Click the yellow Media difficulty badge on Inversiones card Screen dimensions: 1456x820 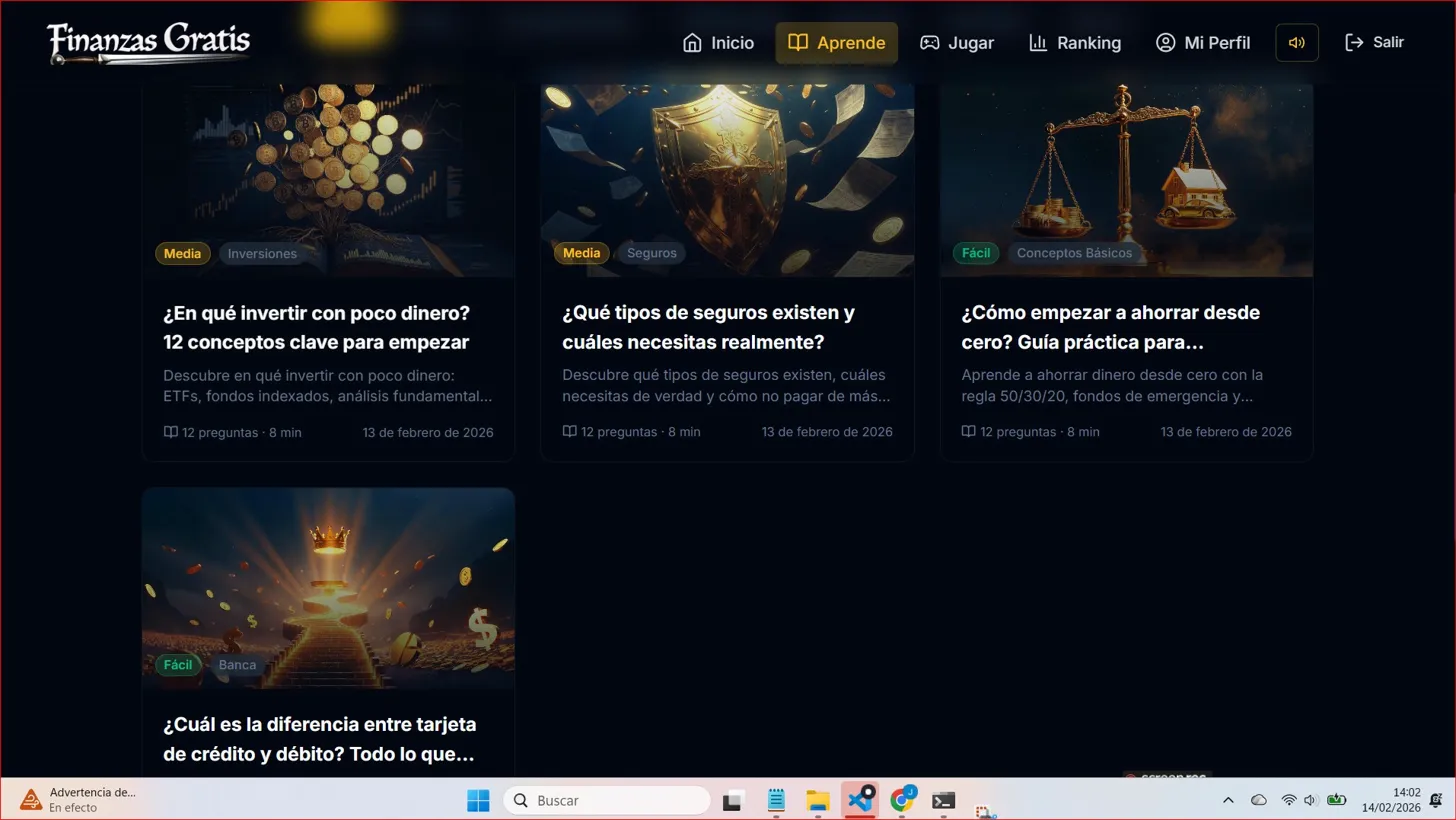click(182, 253)
